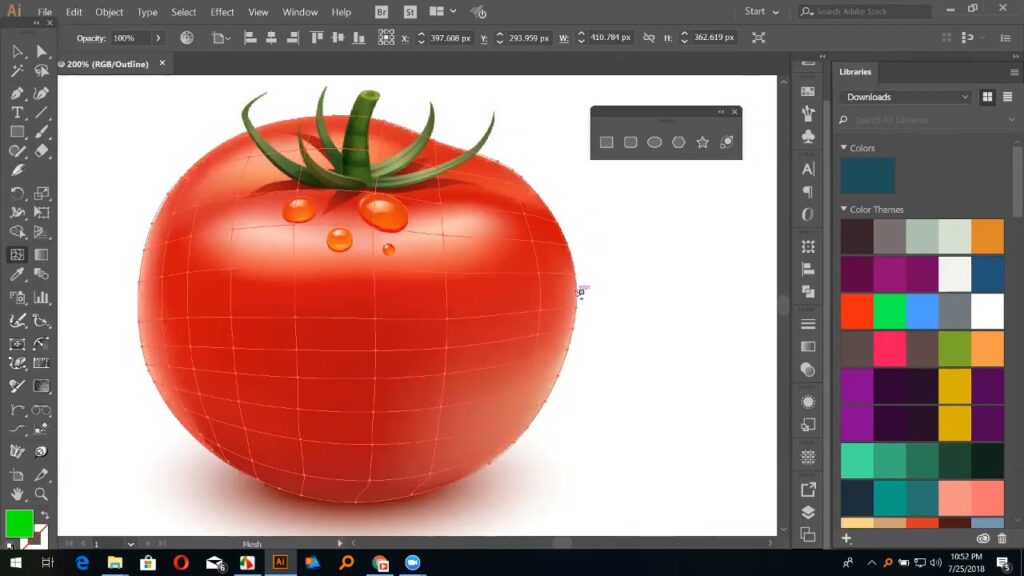Click Vertical Align Top icon
This screenshot has width=1024, height=576.
coord(317,38)
